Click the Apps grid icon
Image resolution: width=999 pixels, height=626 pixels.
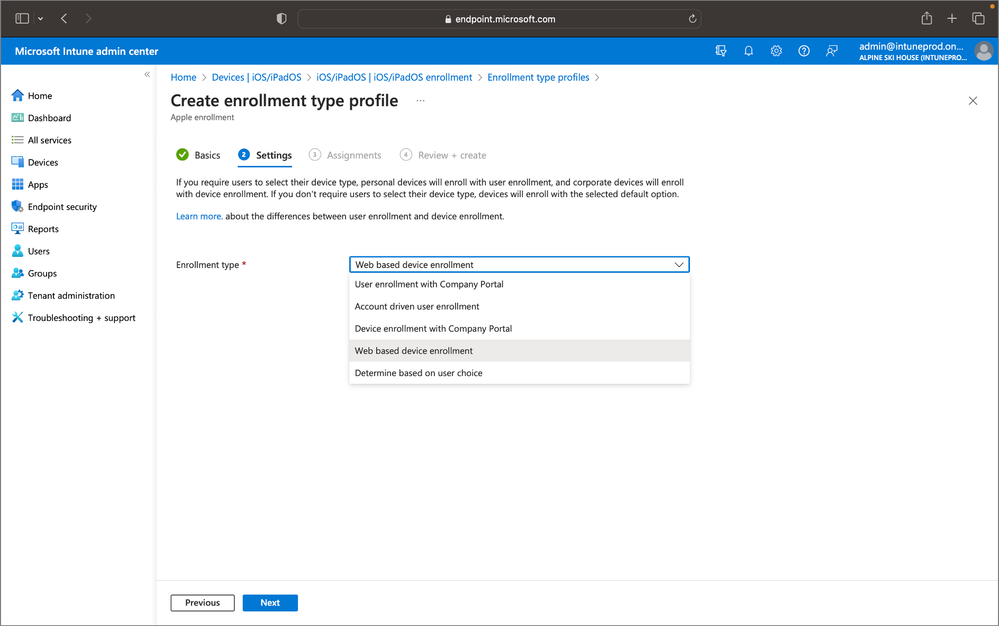pyautogui.click(x=17, y=185)
